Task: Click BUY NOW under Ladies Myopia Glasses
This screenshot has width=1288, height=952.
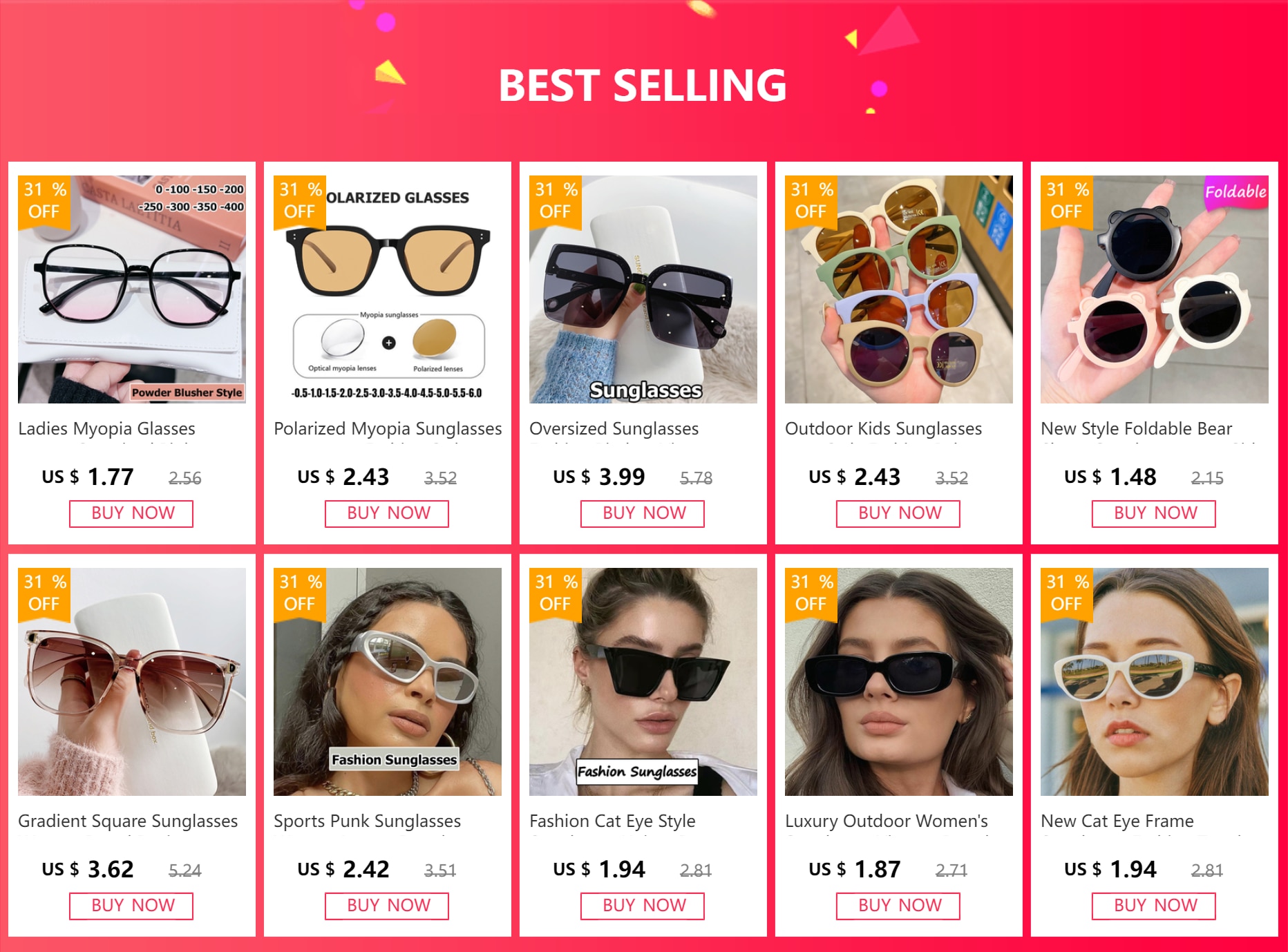Action: (131, 513)
